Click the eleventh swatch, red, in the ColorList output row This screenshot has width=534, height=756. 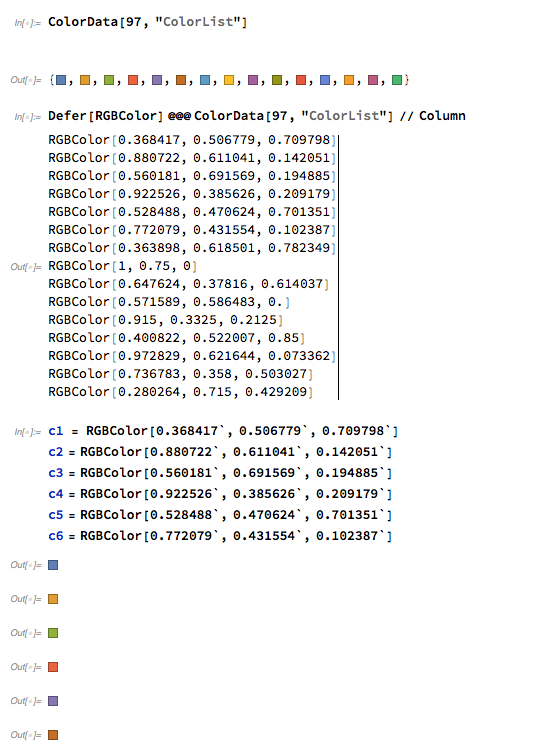(x=301, y=80)
